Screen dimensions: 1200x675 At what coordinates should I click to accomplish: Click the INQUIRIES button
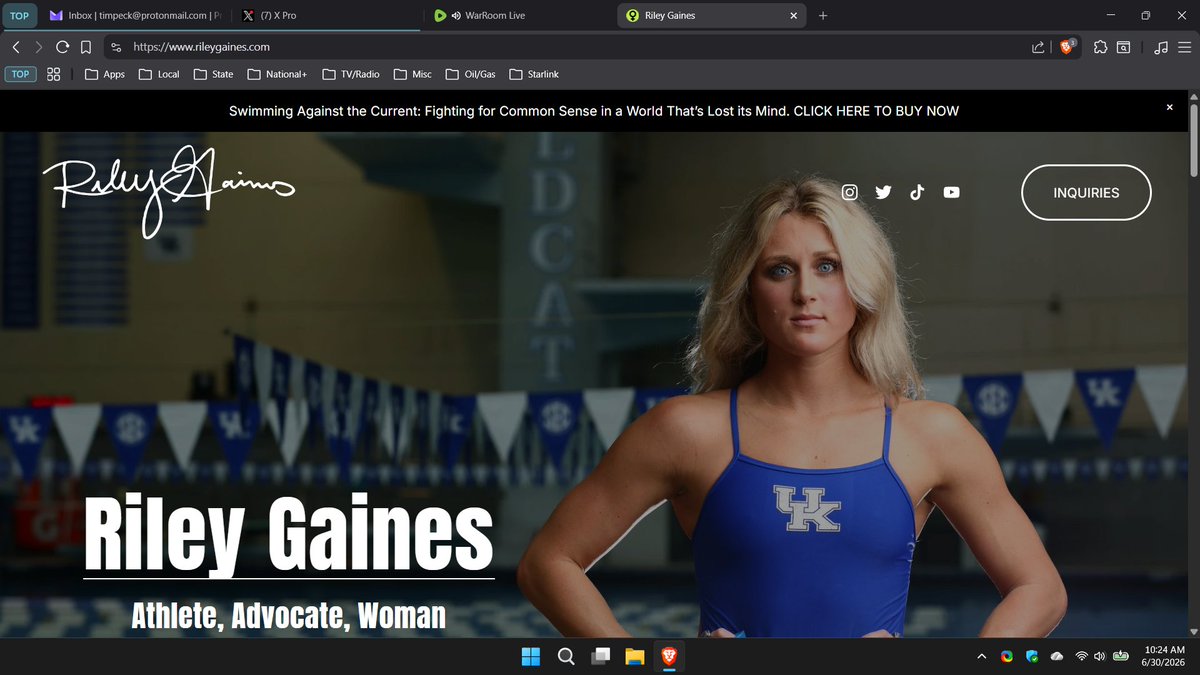tap(1086, 192)
